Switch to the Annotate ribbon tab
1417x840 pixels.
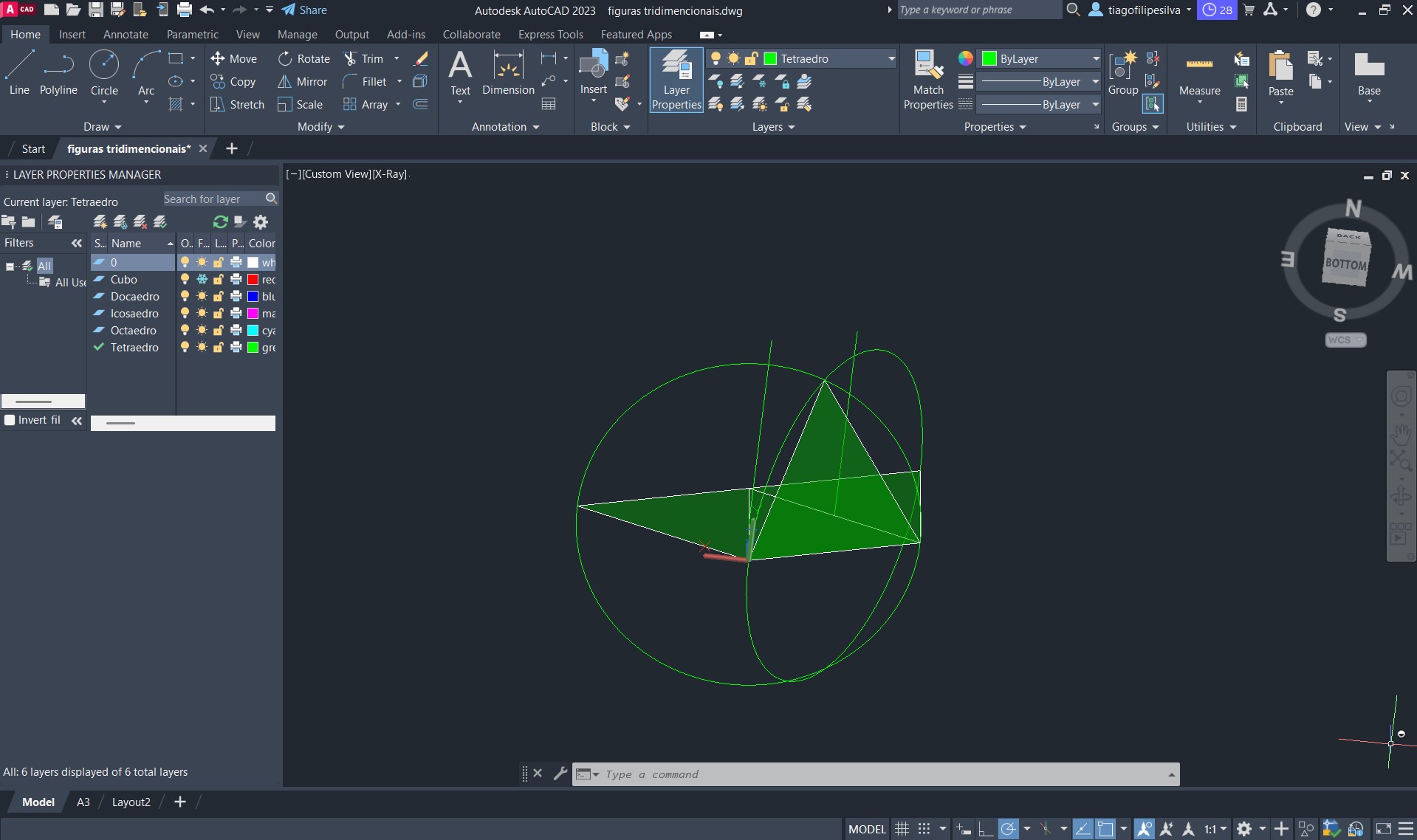(126, 35)
